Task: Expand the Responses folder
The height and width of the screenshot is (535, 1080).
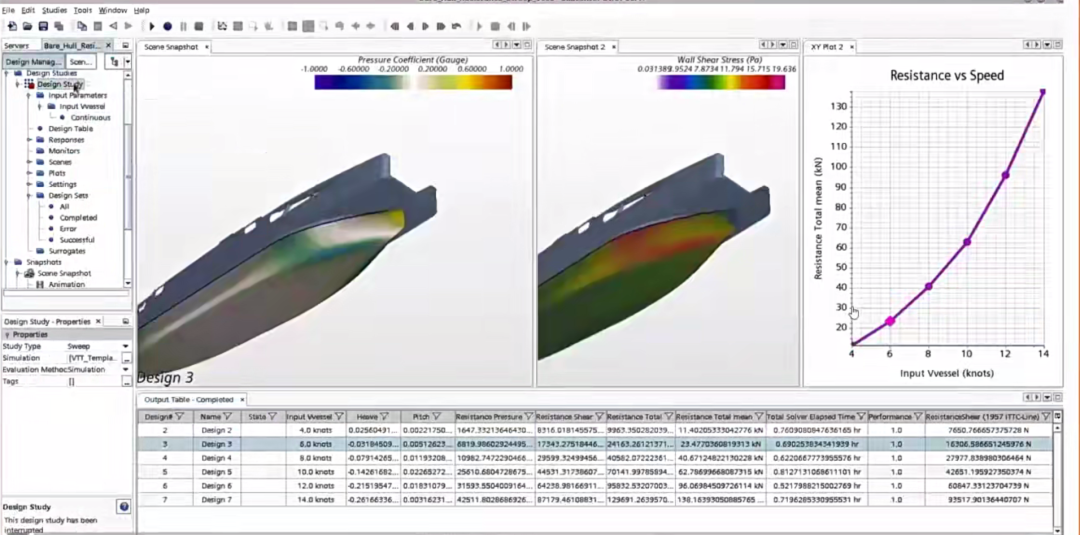Action: coord(29,140)
